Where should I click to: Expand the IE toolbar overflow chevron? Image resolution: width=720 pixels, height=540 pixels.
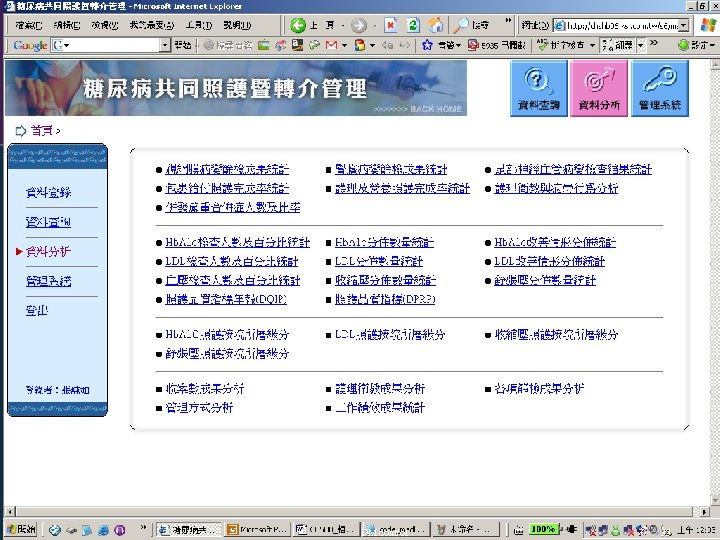[508, 20]
